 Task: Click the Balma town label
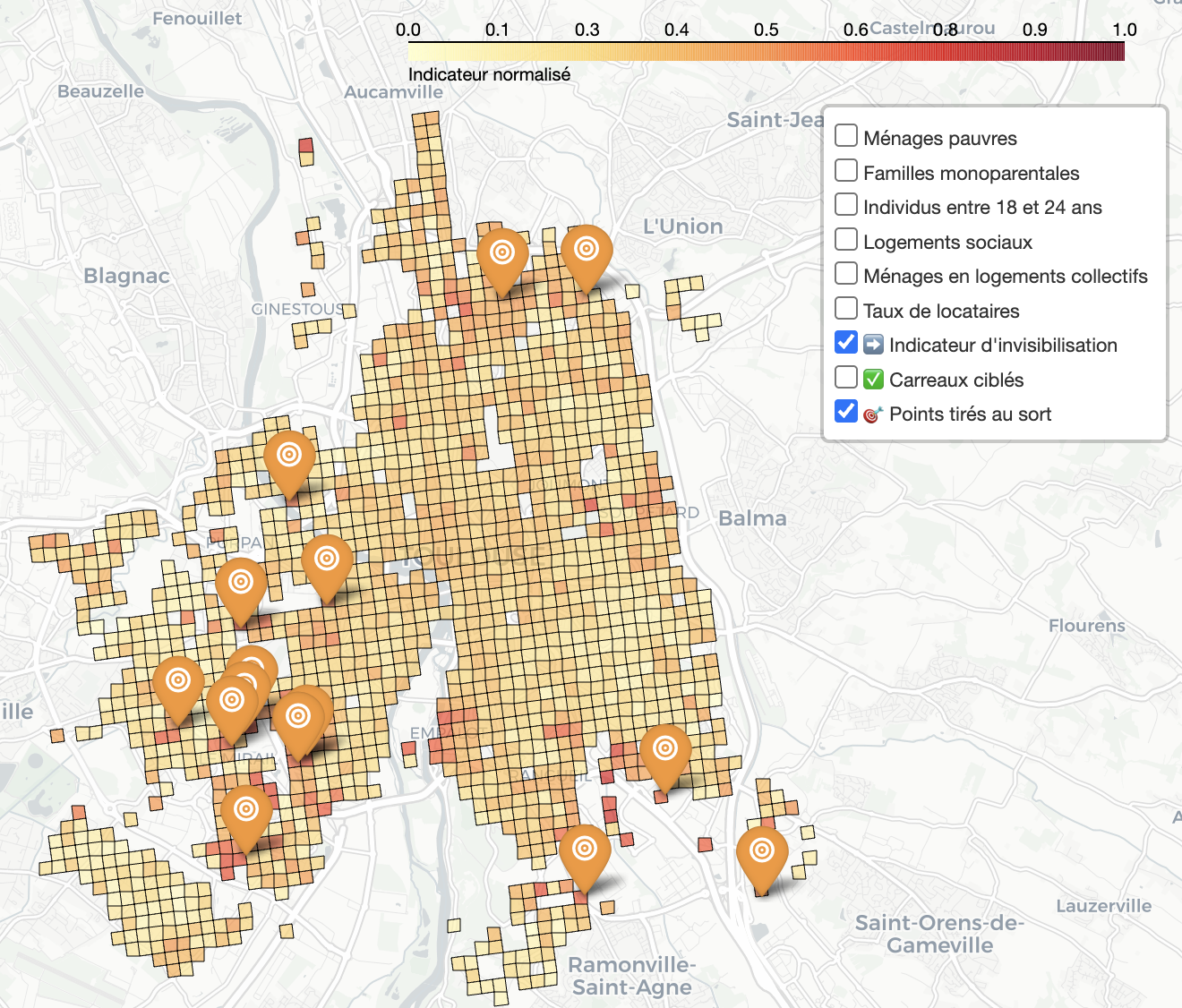pyautogui.click(x=752, y=518)
